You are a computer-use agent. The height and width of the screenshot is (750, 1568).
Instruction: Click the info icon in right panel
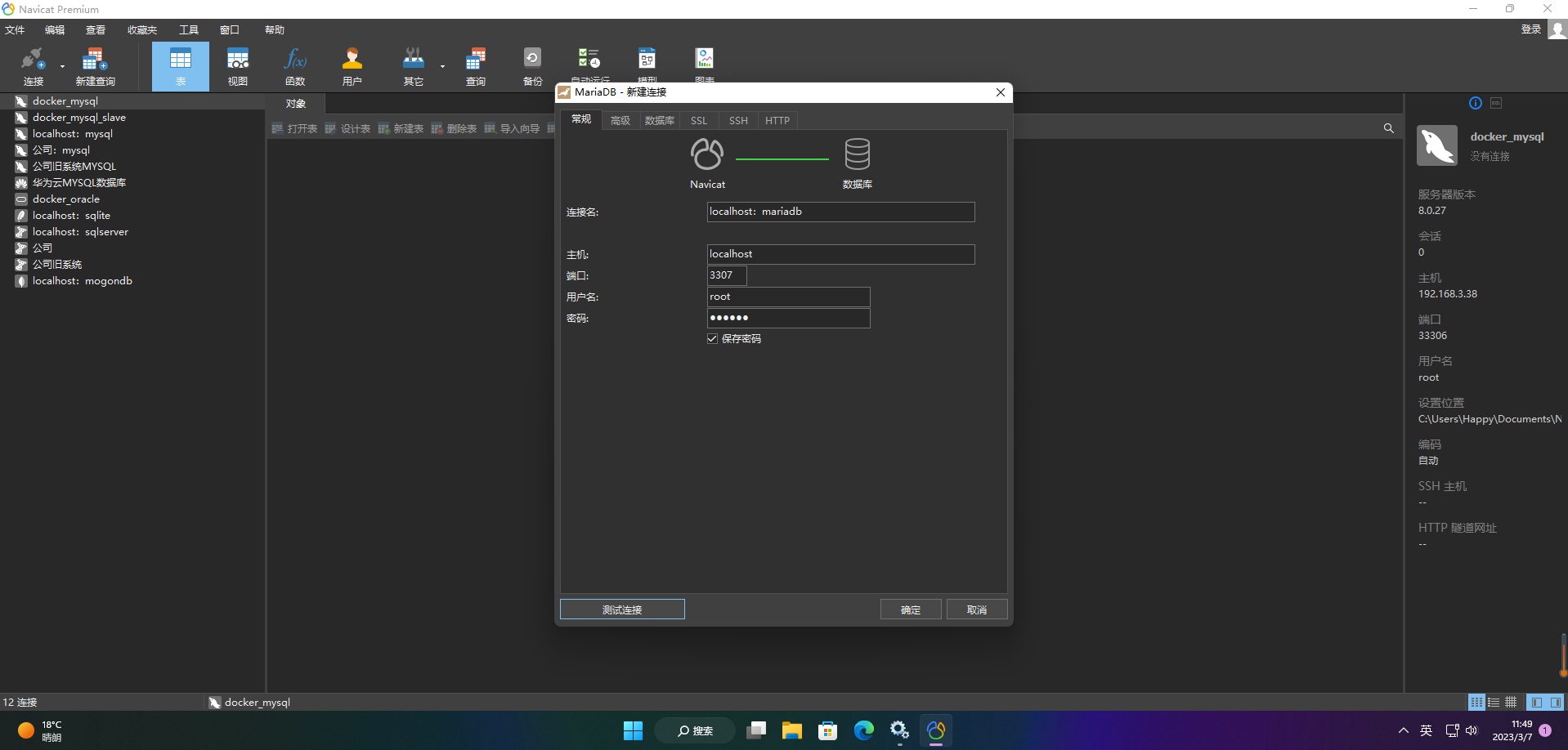[x=1476, y=103]
